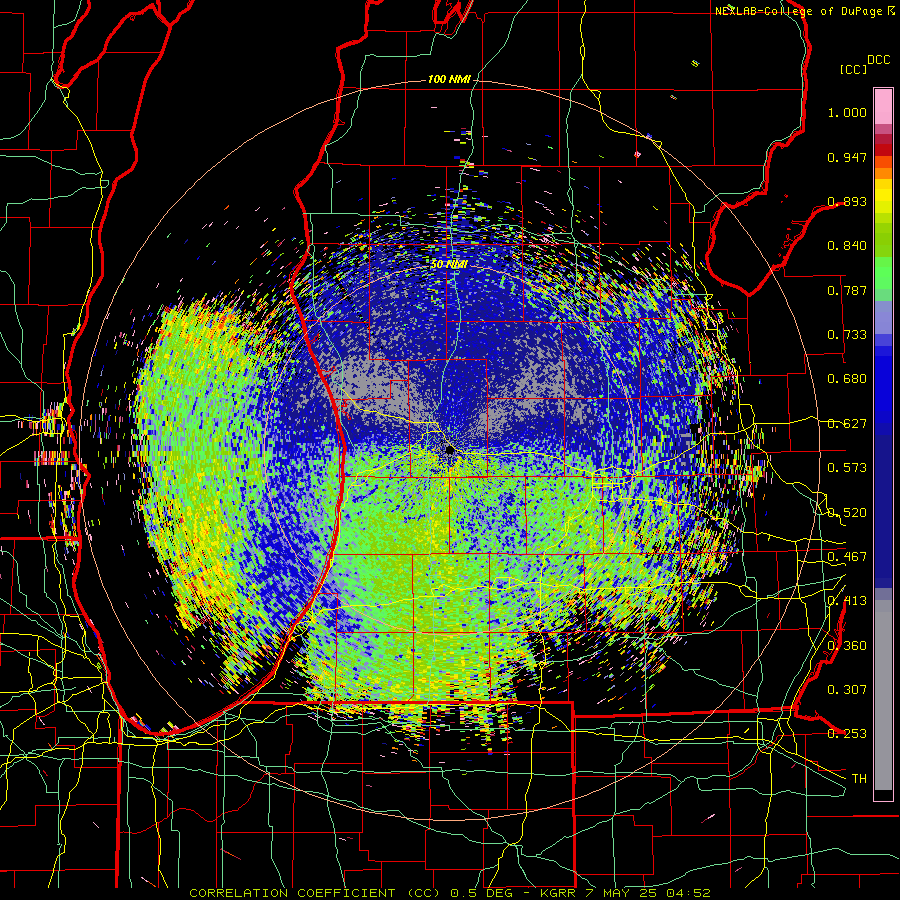Click the 0.5 DEG elevation text in footer
Screen dimensions: 900x900
point(482,893)
